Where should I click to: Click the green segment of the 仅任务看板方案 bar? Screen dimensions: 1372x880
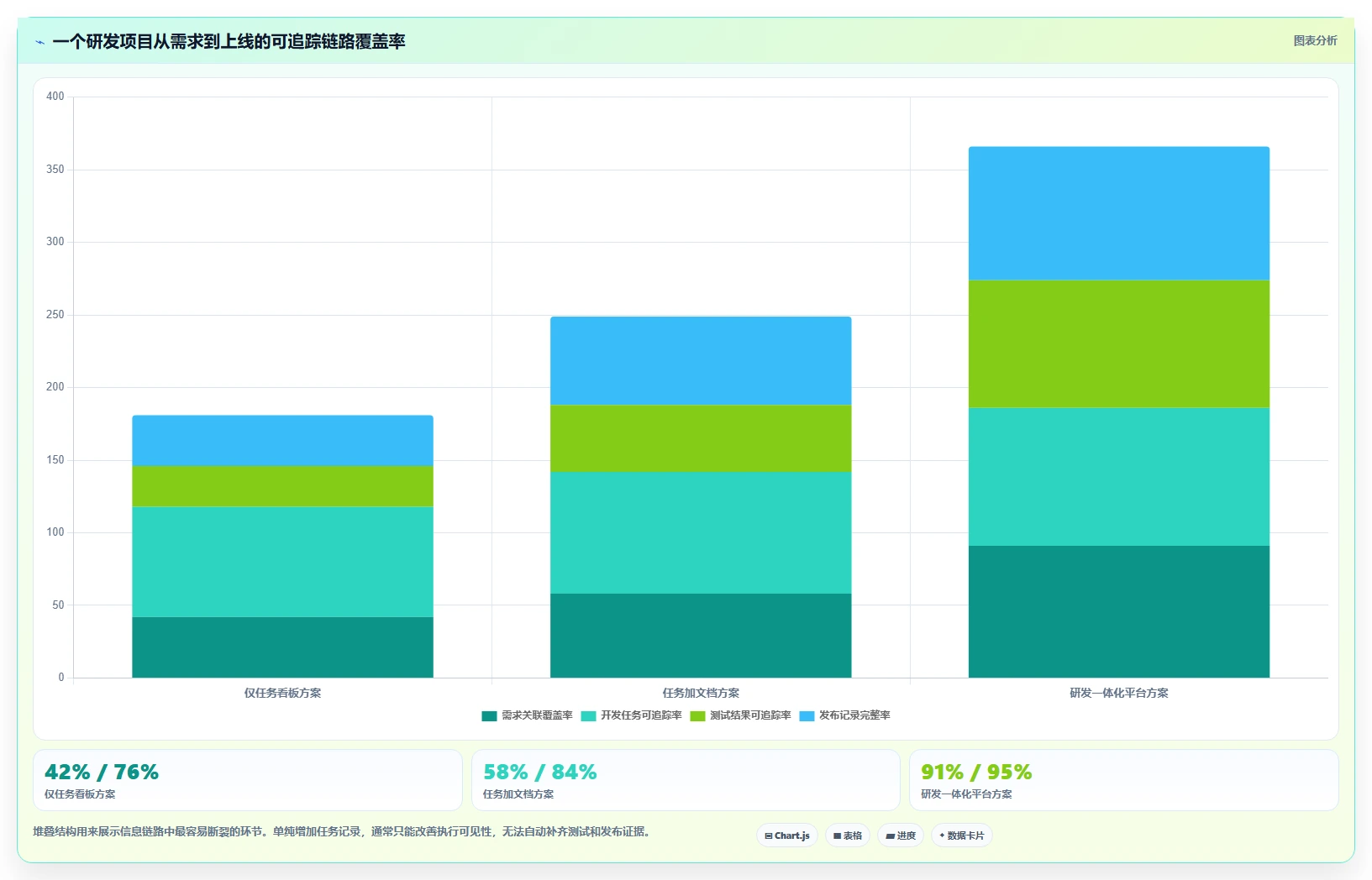[x=282, y=486]
